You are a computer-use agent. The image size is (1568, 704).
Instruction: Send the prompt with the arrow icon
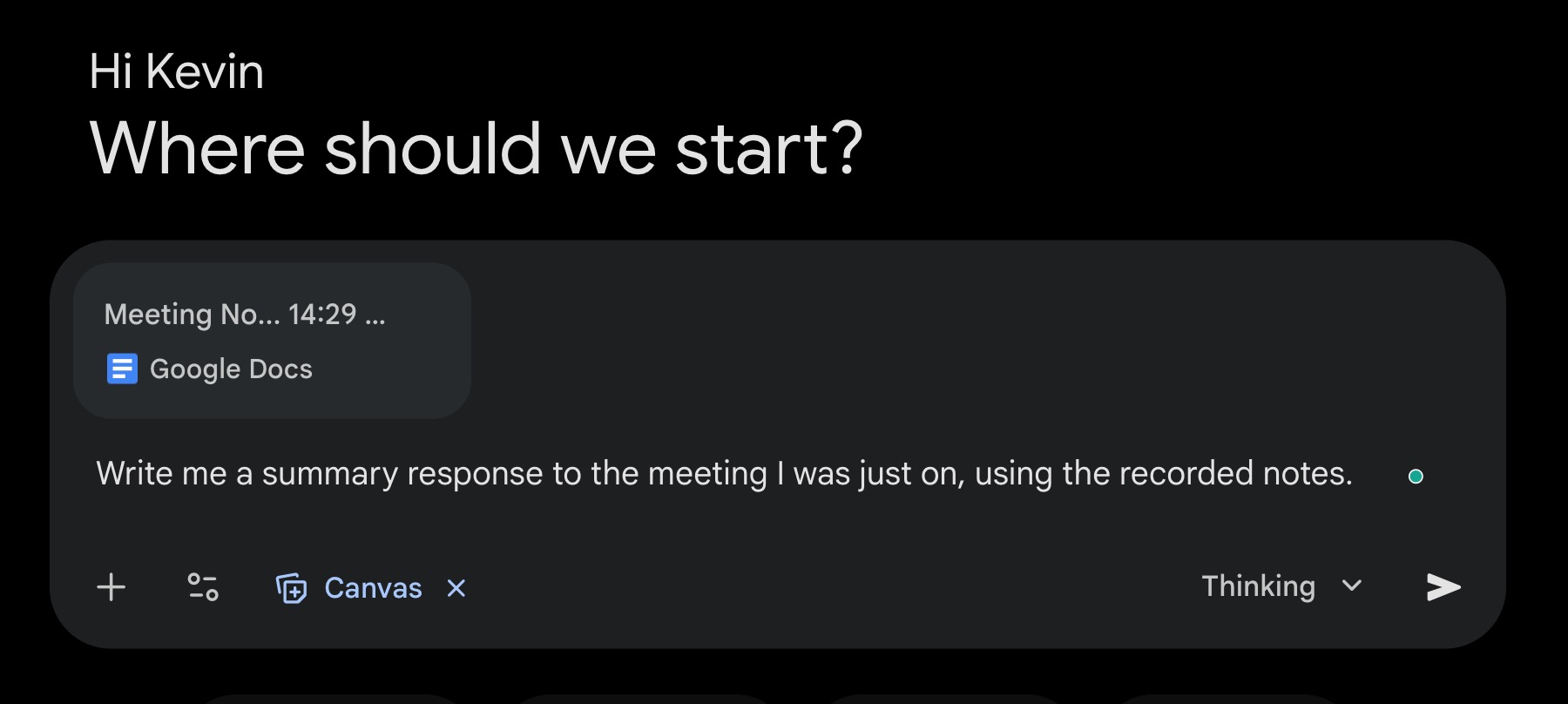[1443, 587]
